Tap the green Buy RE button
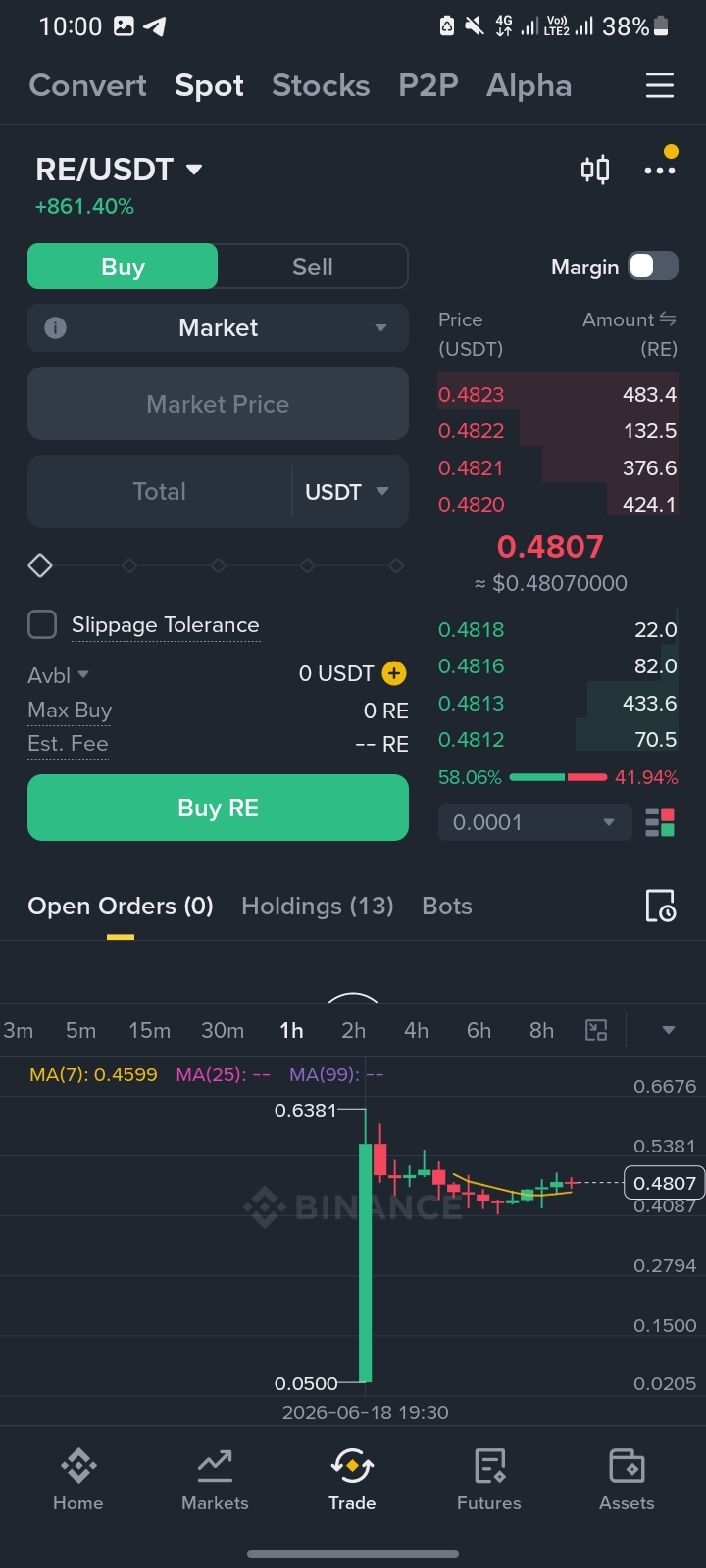This screenshot has height=1568, width=706. click(x=218, y=808)
